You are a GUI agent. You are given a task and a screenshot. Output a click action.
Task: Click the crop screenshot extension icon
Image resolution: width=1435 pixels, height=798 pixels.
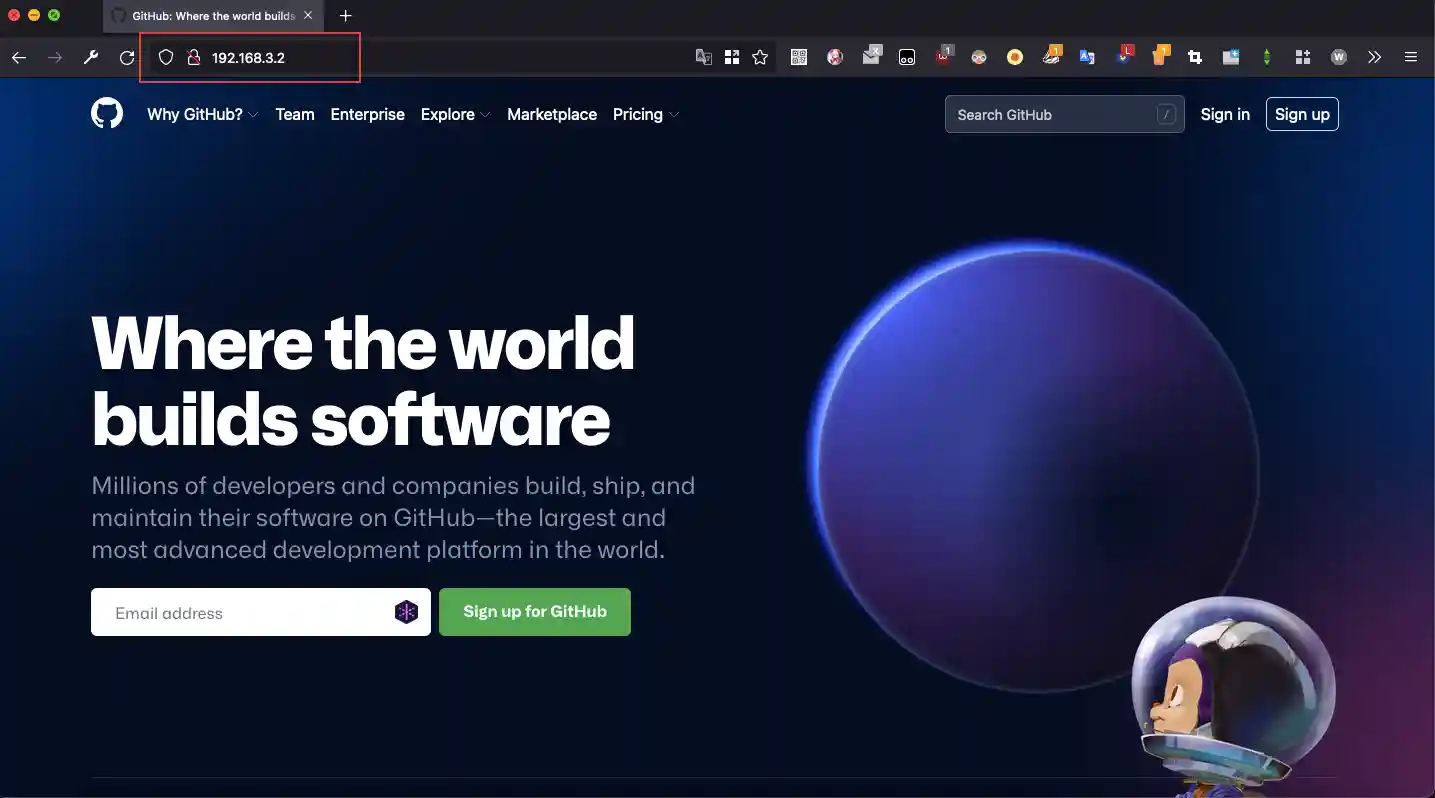[x=1195, y=58]
